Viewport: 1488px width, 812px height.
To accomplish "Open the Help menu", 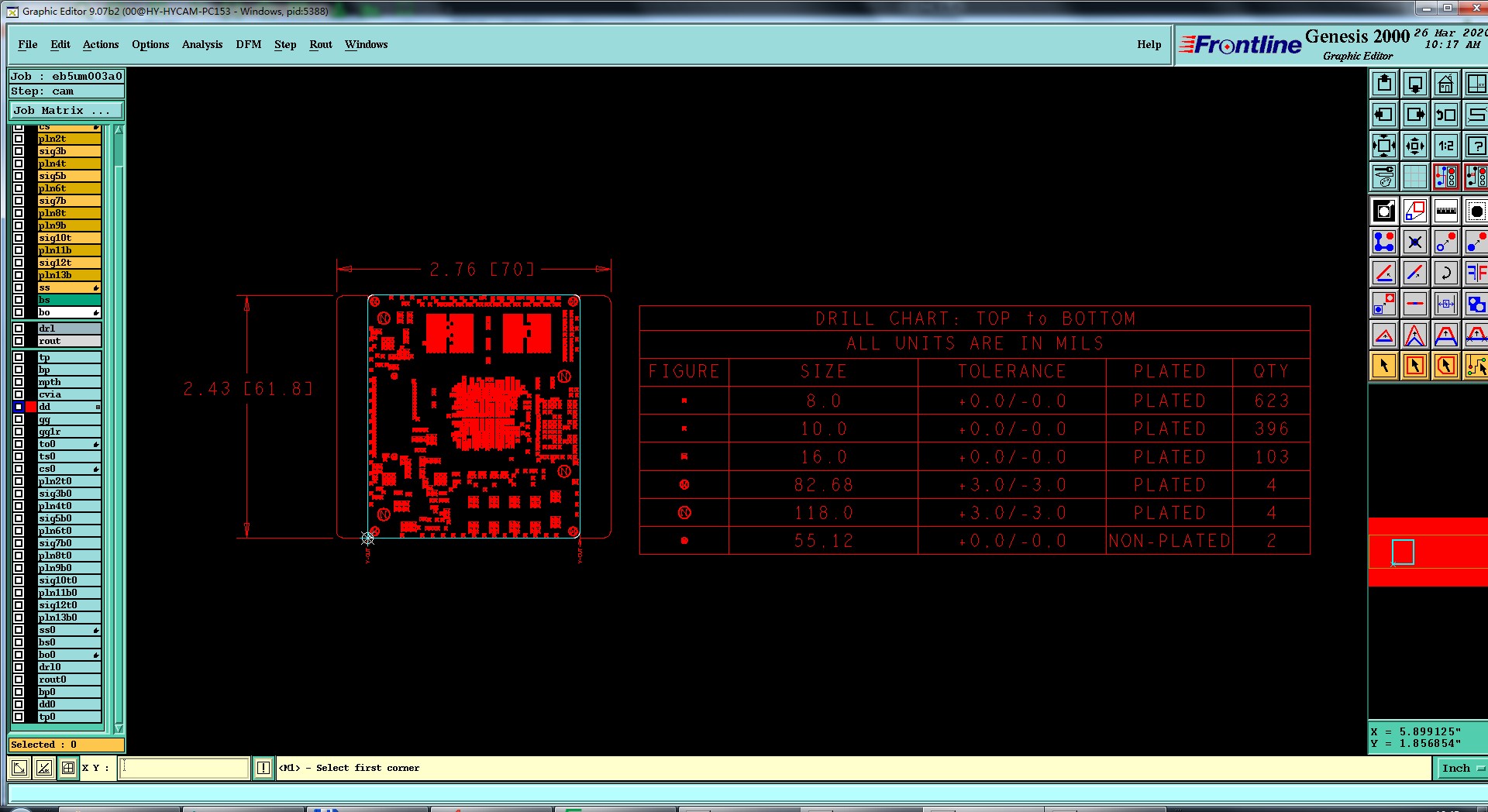I will (1149, 44).
